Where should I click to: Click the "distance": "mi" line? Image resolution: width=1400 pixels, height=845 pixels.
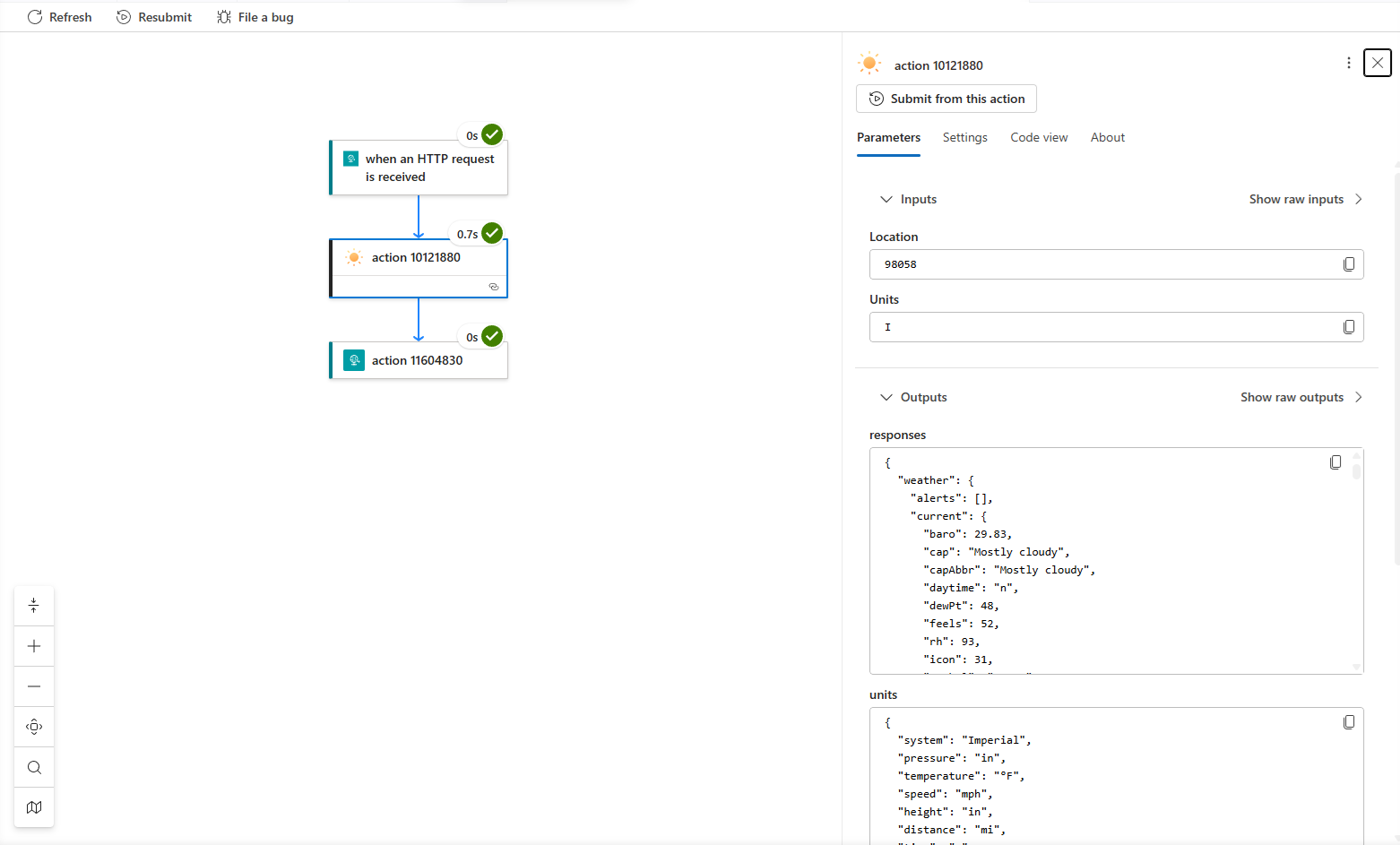tap(952, 830)
